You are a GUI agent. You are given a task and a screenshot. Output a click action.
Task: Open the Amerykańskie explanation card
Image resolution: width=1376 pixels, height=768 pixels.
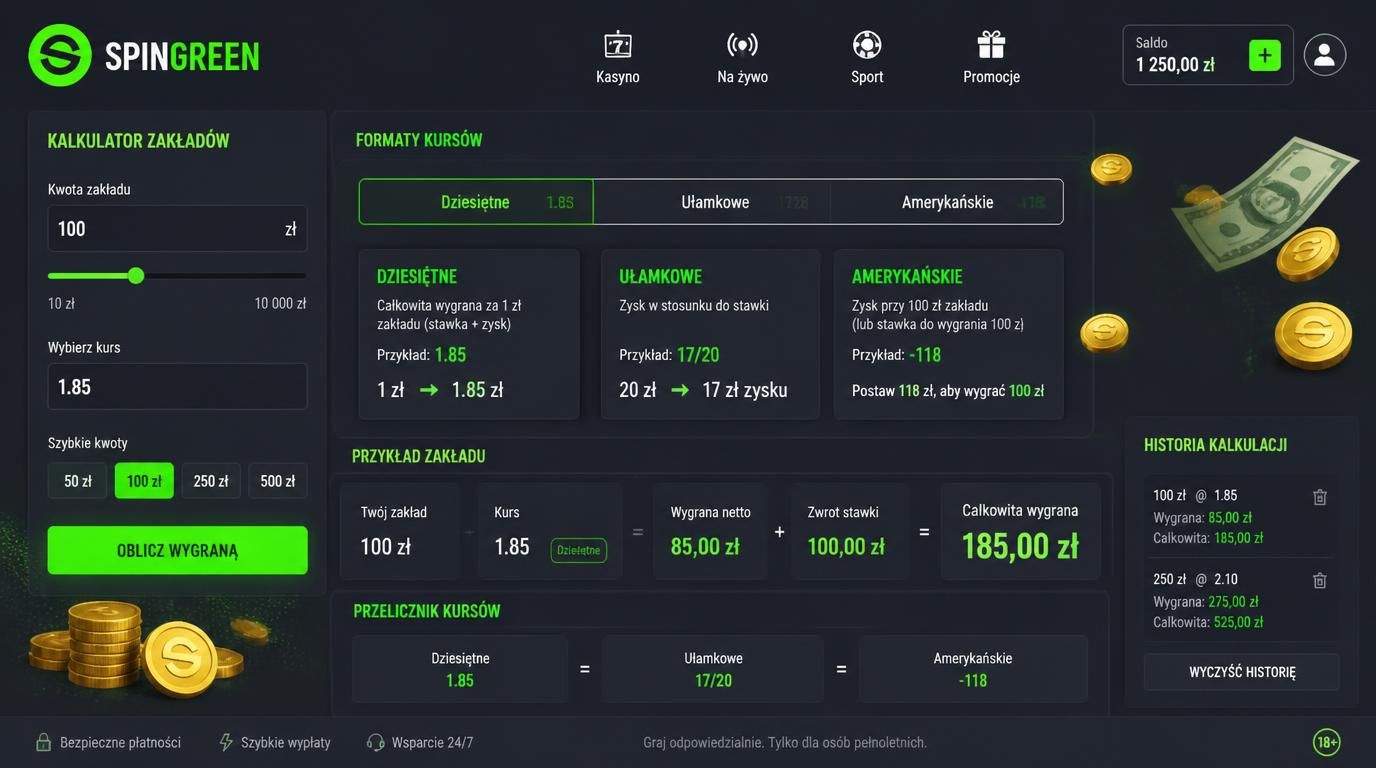click(949, 334)
